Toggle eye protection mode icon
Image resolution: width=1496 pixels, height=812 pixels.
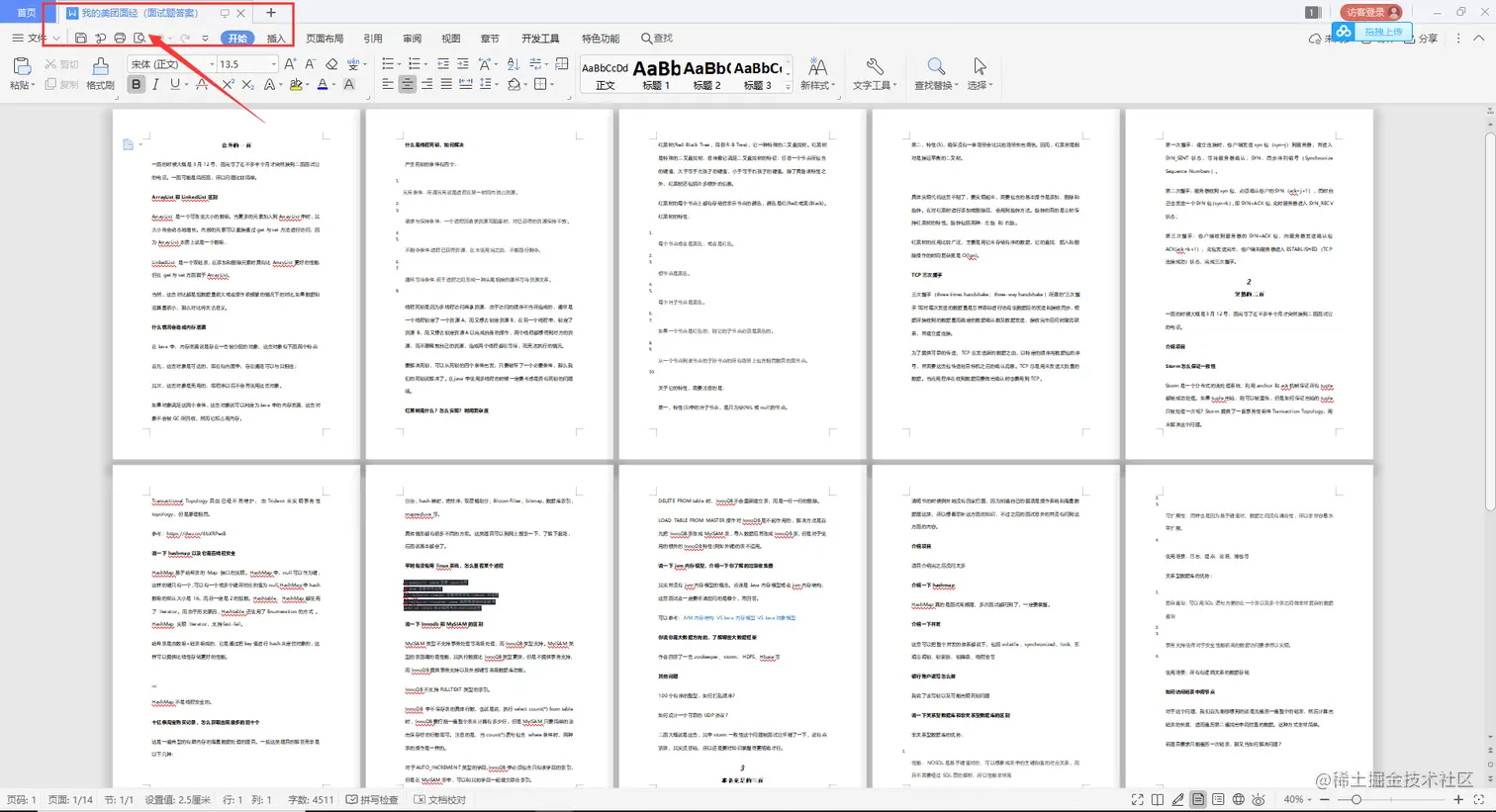(x=1259, y=799)
